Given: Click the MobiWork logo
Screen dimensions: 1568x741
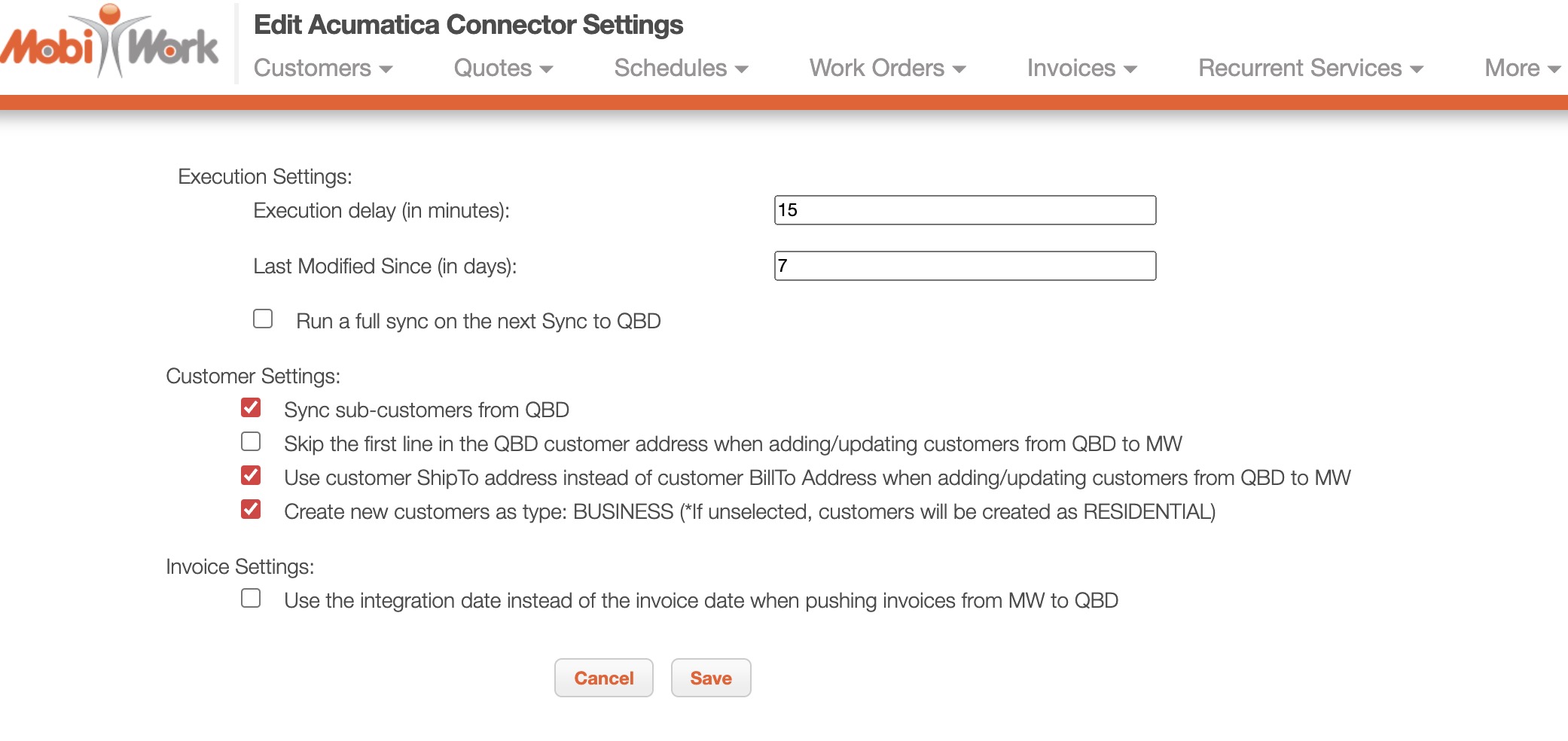Looking at the screenshot, I should tap(110, 44).
